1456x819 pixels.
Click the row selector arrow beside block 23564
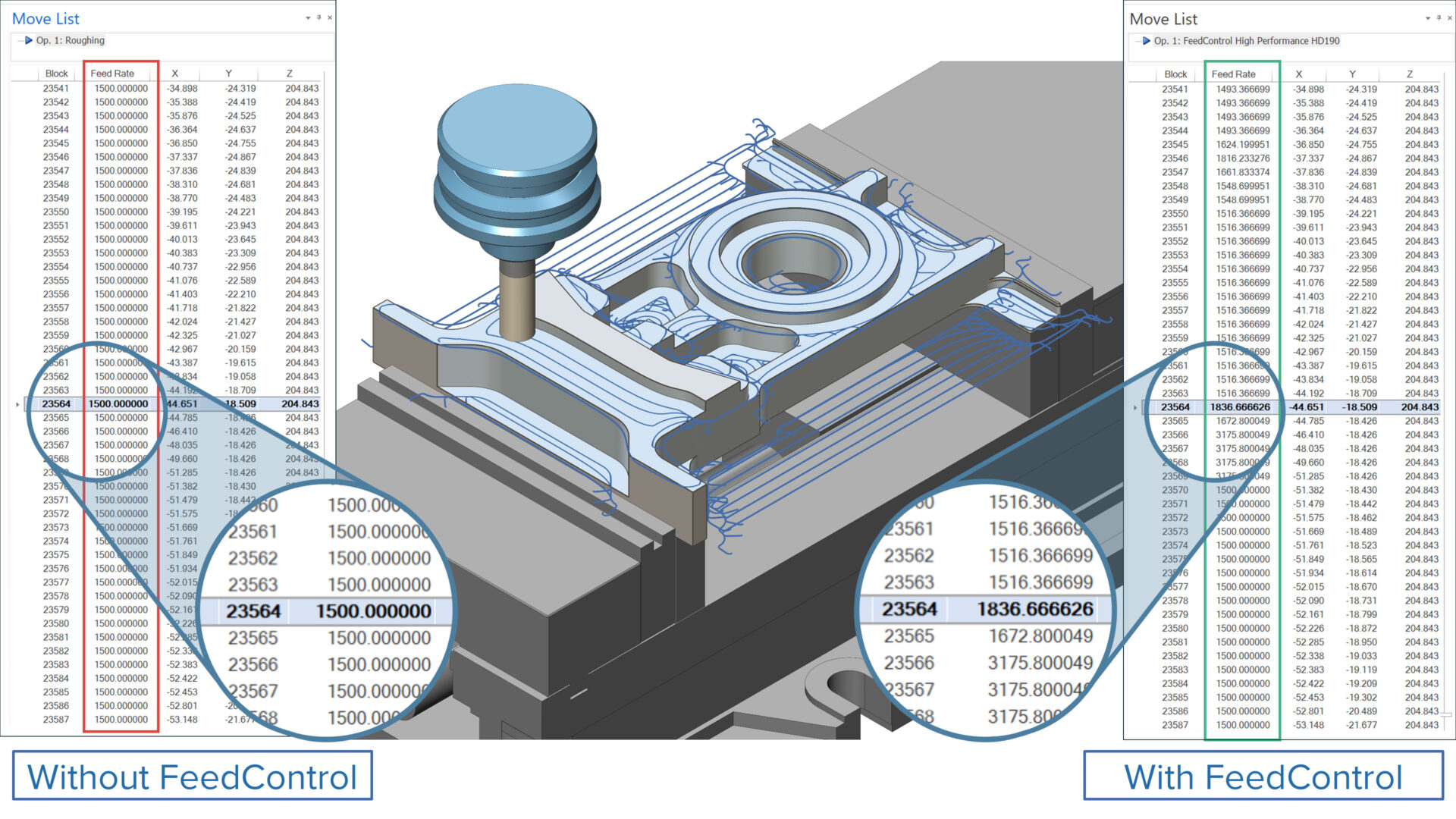click(x=17, y=404)
